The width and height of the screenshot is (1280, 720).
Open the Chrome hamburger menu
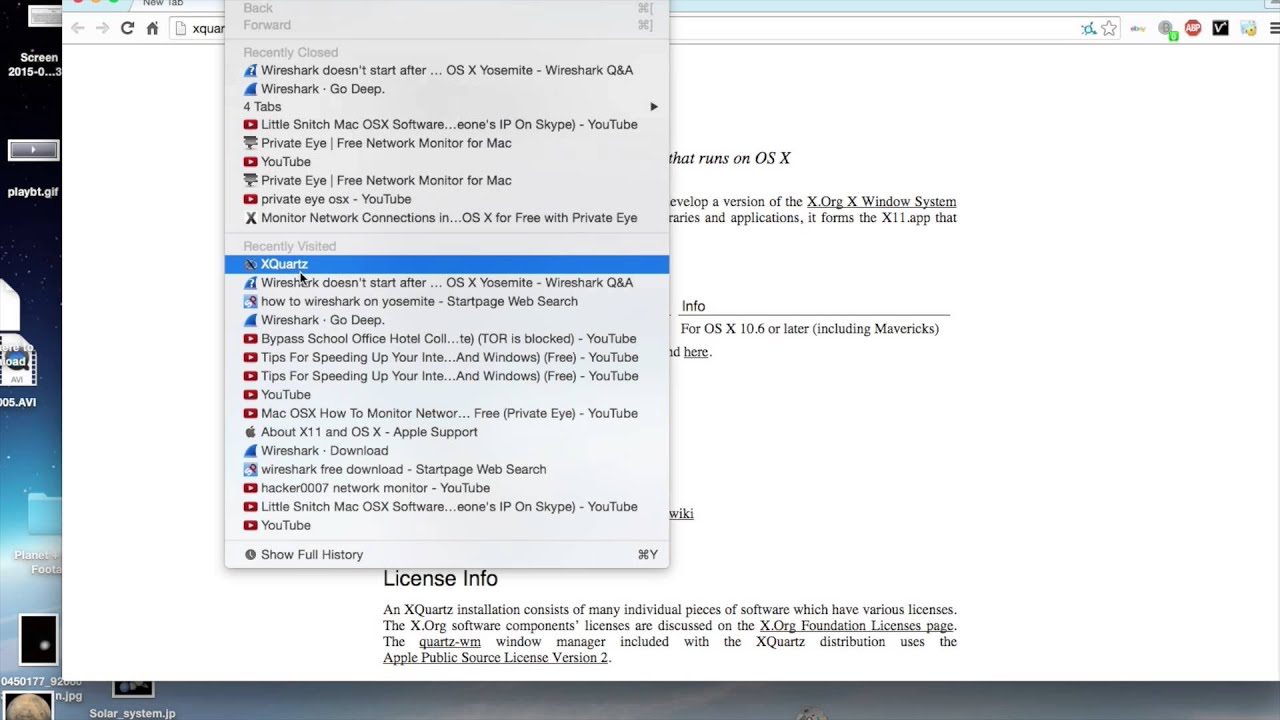click(x=1275, y=28)
